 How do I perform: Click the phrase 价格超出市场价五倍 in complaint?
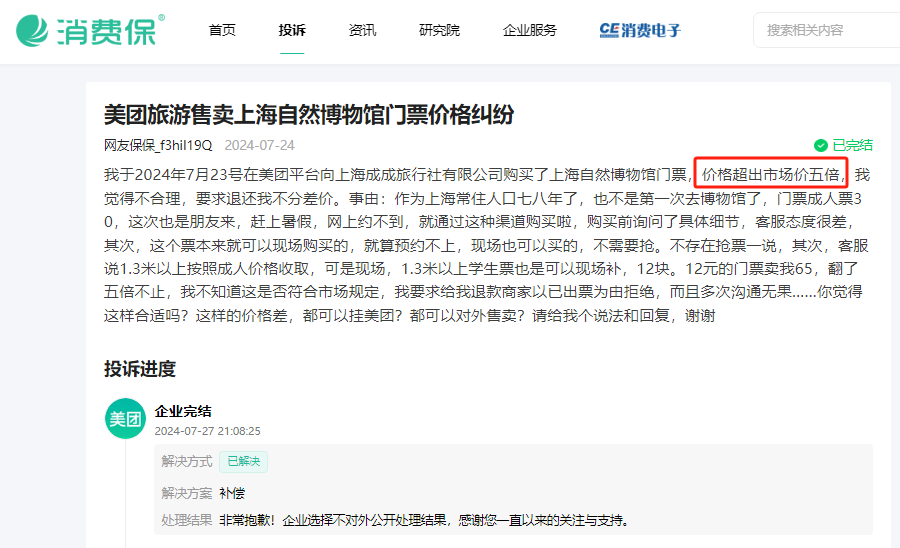click(771, 174)
